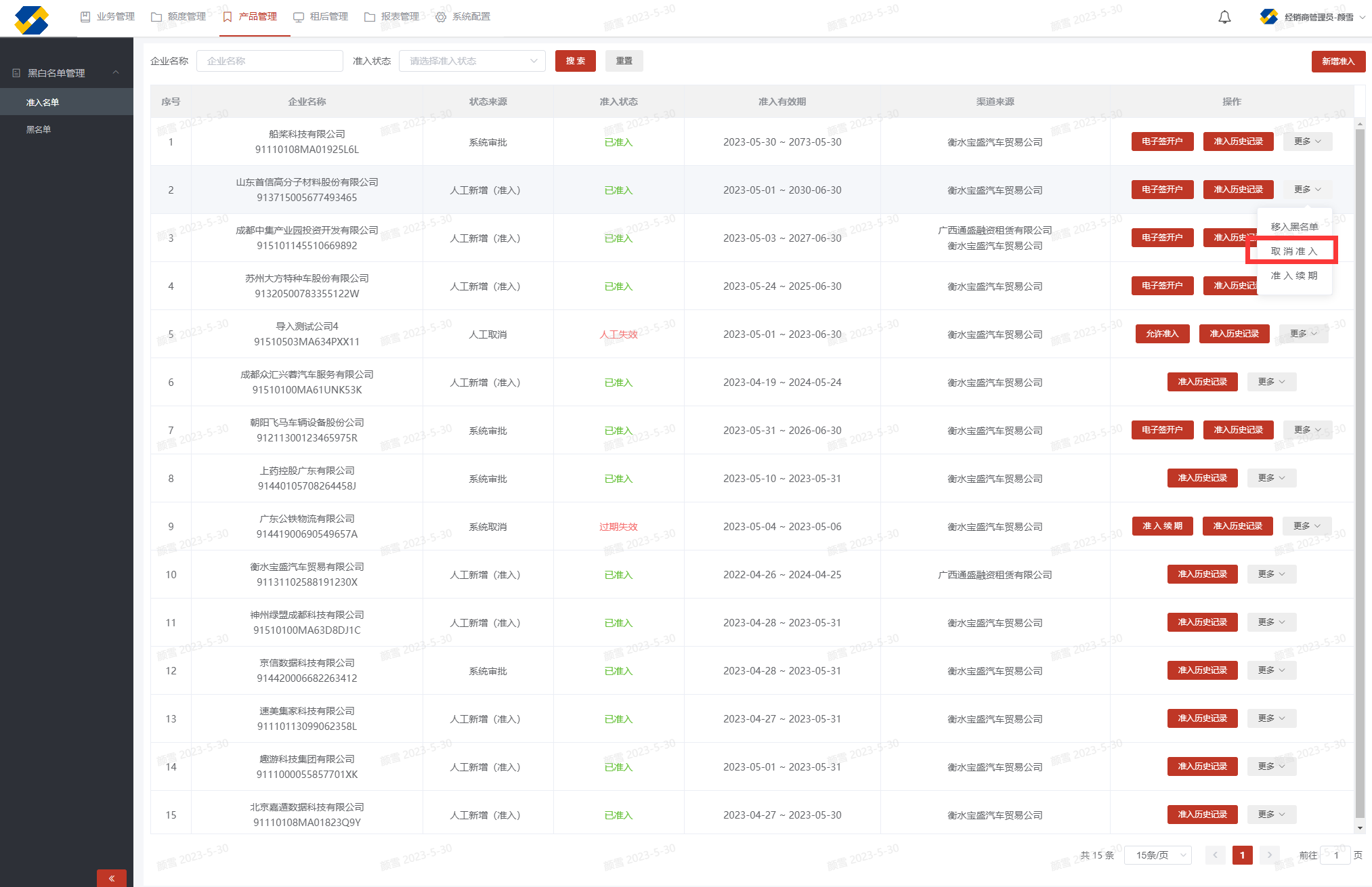Click 新增准入 button
Viewport: 1372px width, 887px height.
point(1337,61)
